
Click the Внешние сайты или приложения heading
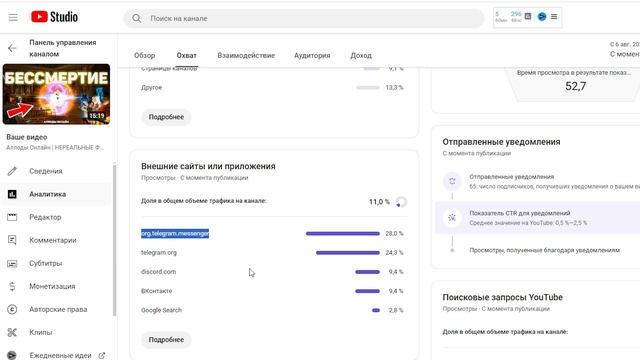[208, 166]
